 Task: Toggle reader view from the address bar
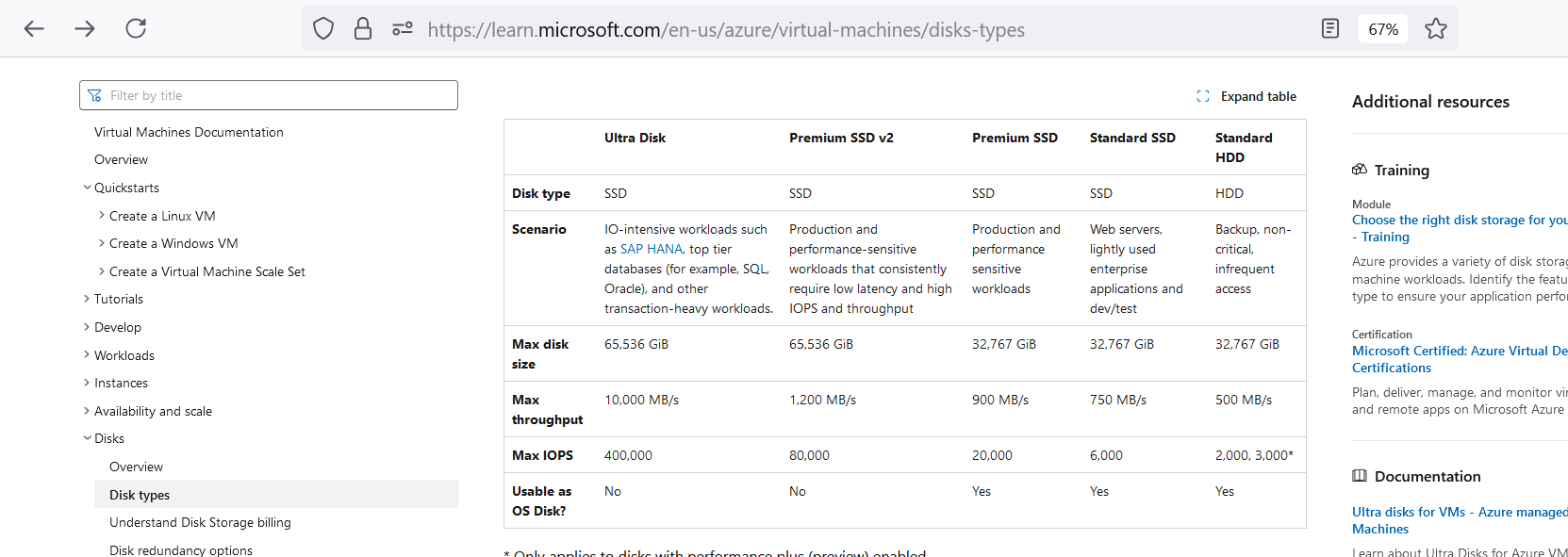click(1329, 28)
